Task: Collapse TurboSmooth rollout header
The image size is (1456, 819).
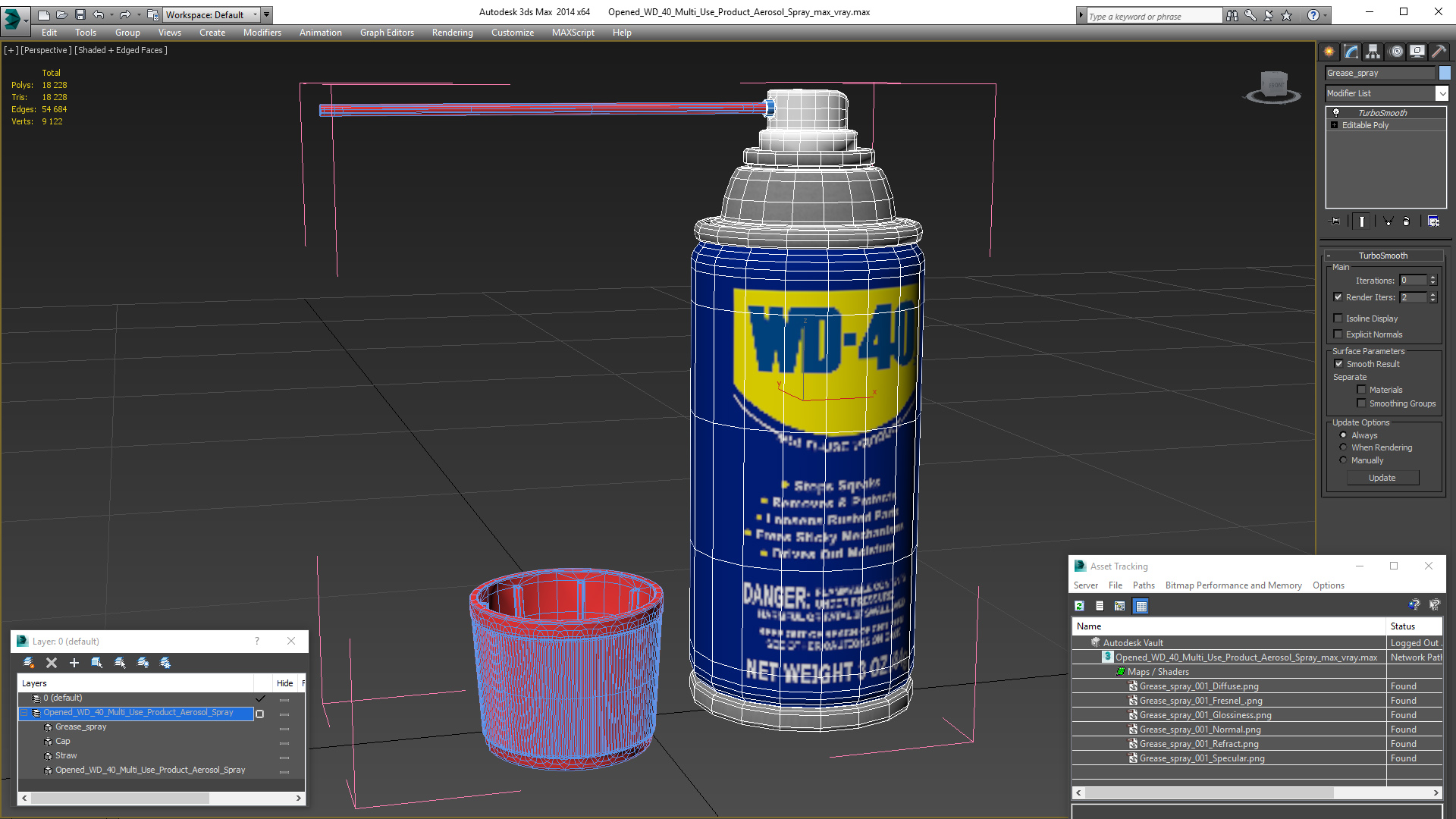Action: (x=1383, y=256)
